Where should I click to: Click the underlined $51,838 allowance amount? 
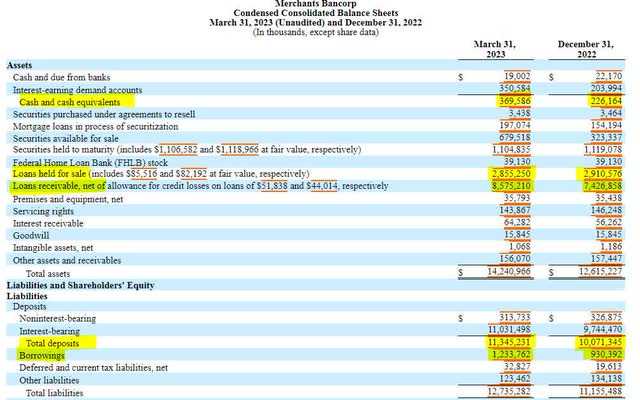[272, 186]
